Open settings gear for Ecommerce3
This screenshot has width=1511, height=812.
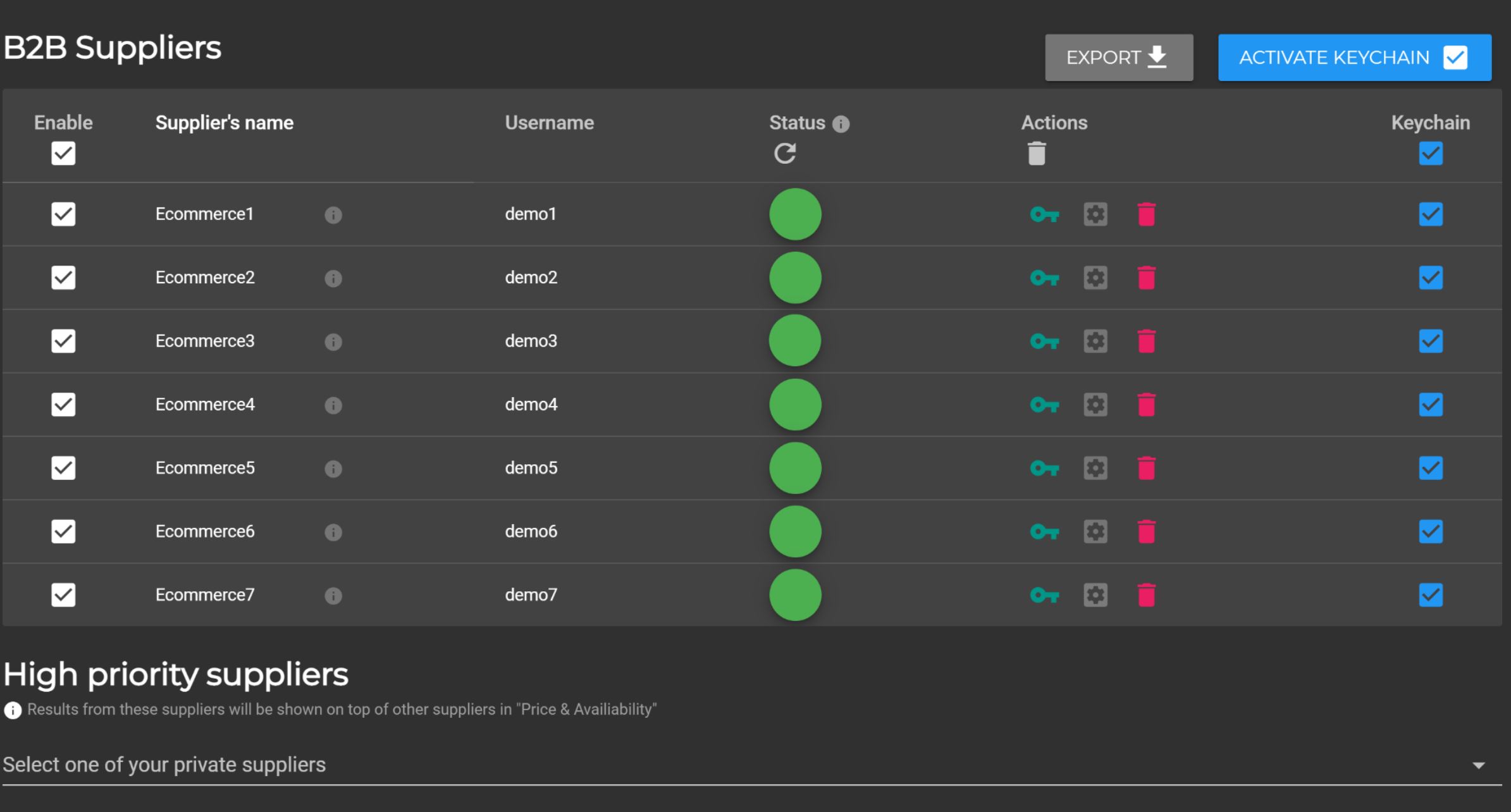(1095, 341)
